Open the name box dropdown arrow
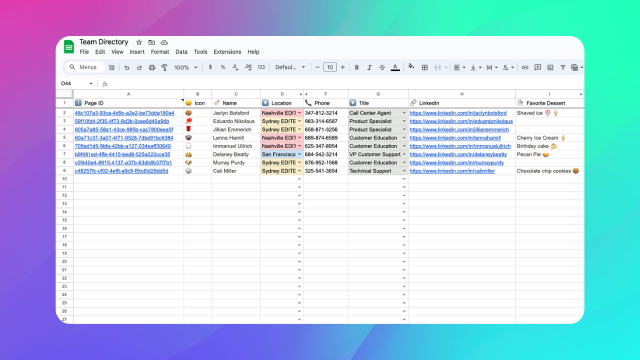 [91, 84]
